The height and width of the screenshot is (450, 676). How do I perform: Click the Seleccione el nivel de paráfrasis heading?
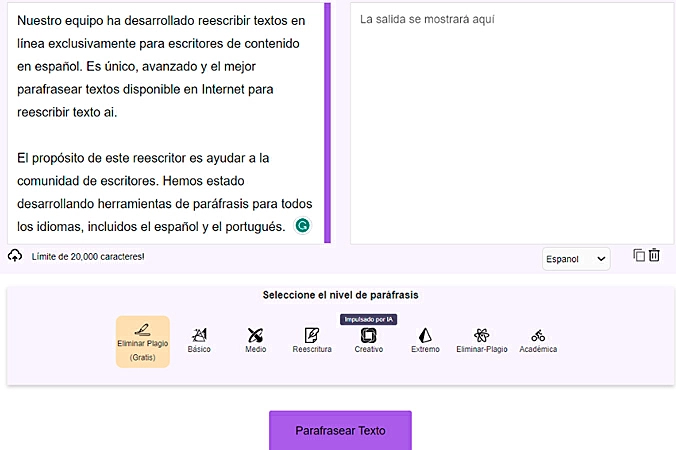click(340, 295)
